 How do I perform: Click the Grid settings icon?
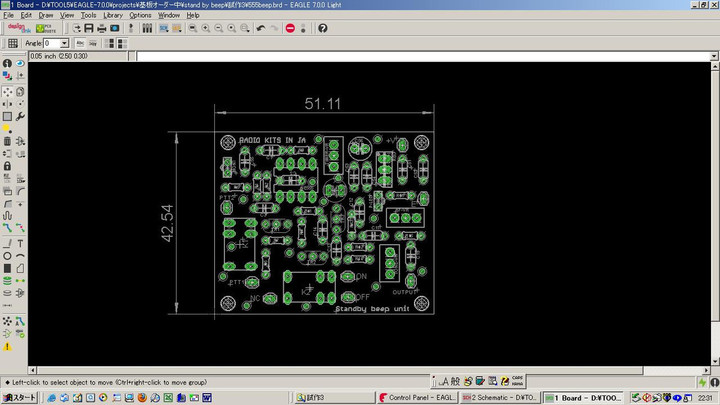pos(13,43)
